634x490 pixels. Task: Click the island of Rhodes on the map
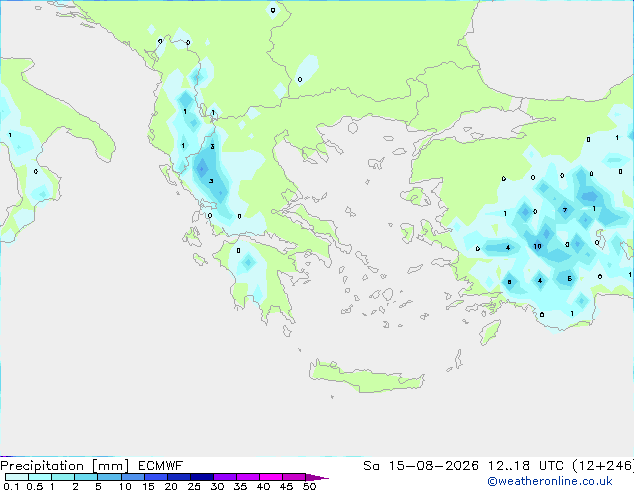(490, 332)
